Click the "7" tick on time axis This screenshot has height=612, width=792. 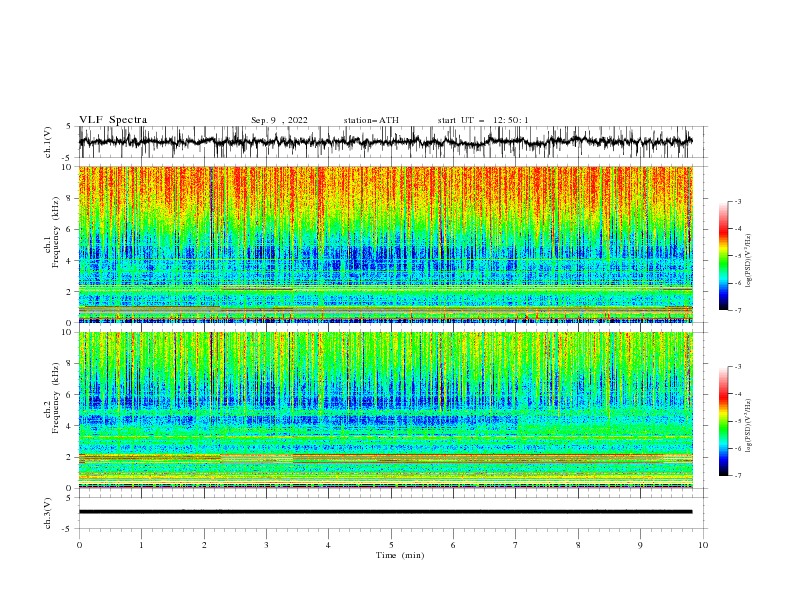[516, 545]
